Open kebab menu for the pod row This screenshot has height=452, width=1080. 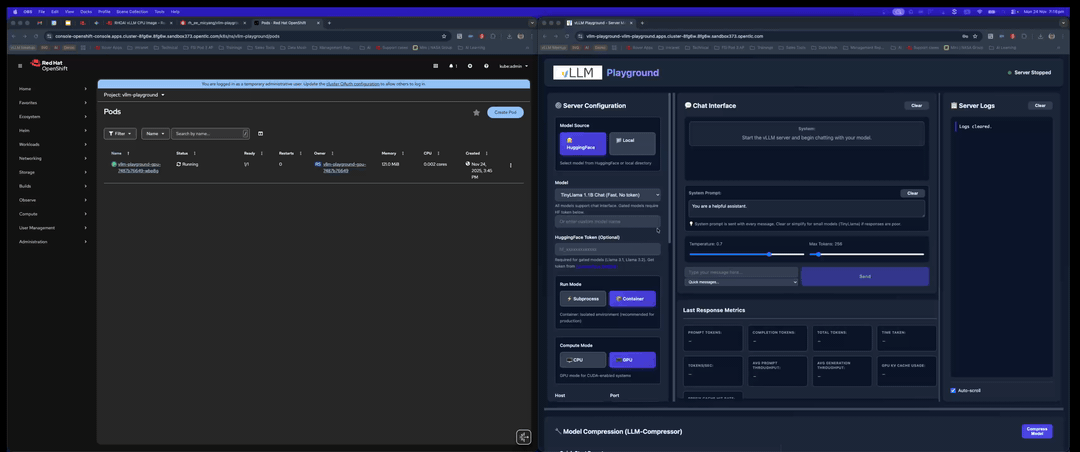[510, 165]
